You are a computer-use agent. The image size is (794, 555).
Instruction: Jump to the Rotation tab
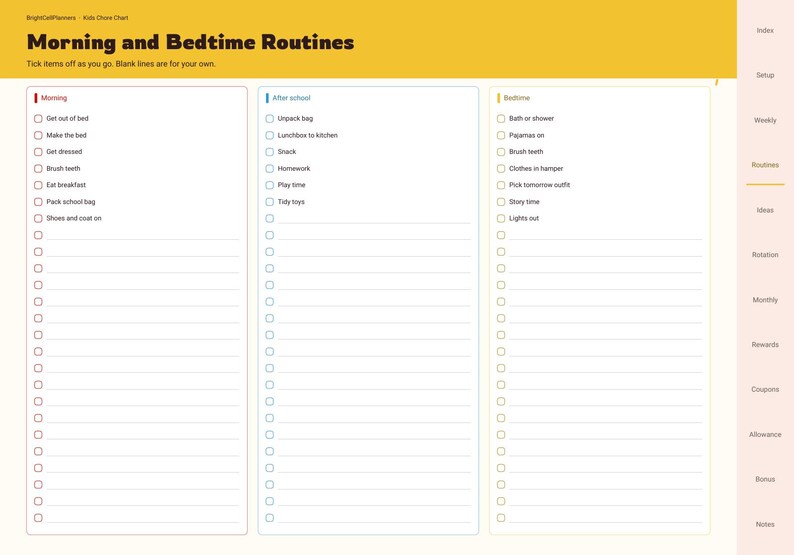tap(765, 255)
